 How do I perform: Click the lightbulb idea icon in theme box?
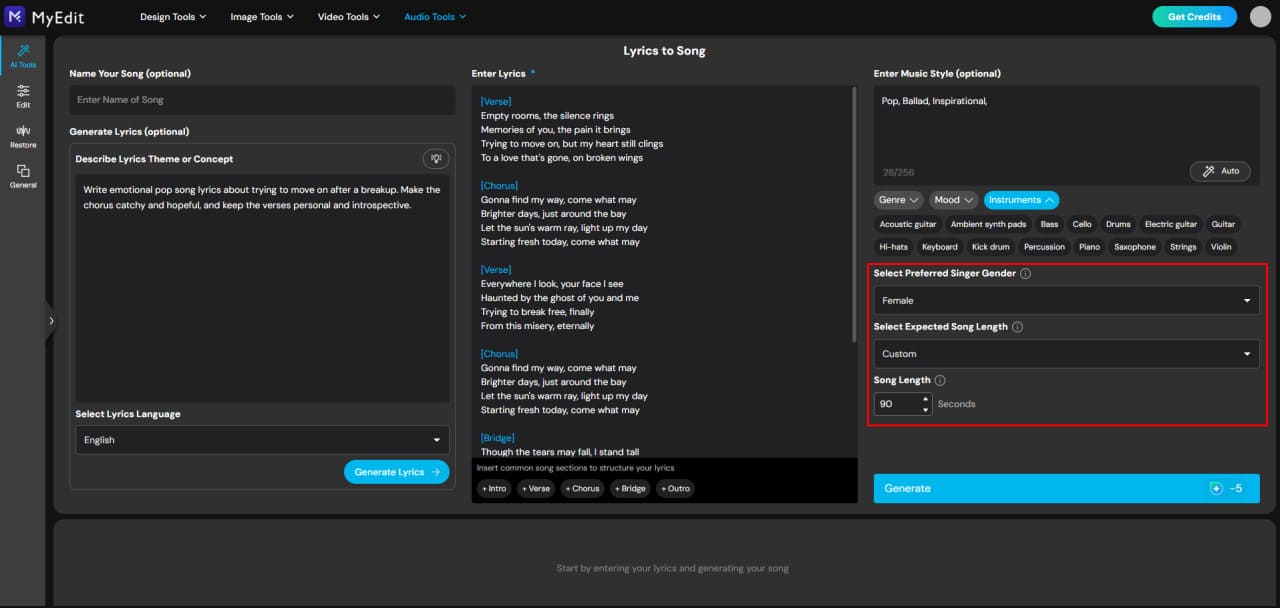436,158
